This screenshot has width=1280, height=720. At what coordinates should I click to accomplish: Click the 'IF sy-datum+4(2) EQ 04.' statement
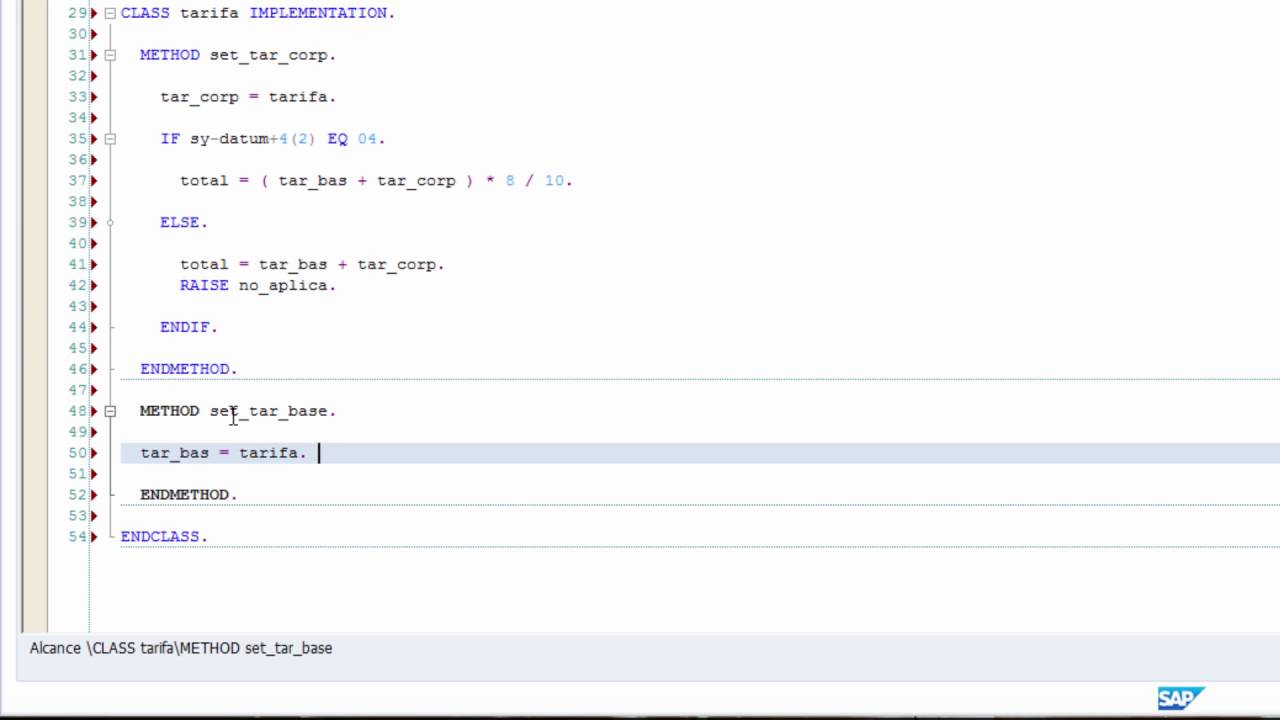tap(272, 139)
